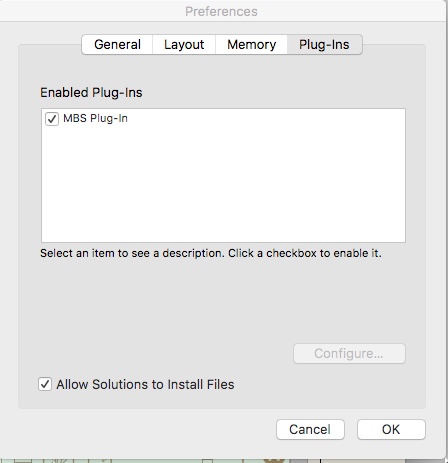
Task: Click the checkmark icon beside MBS Plug-In
Action: tap(52, 119)
